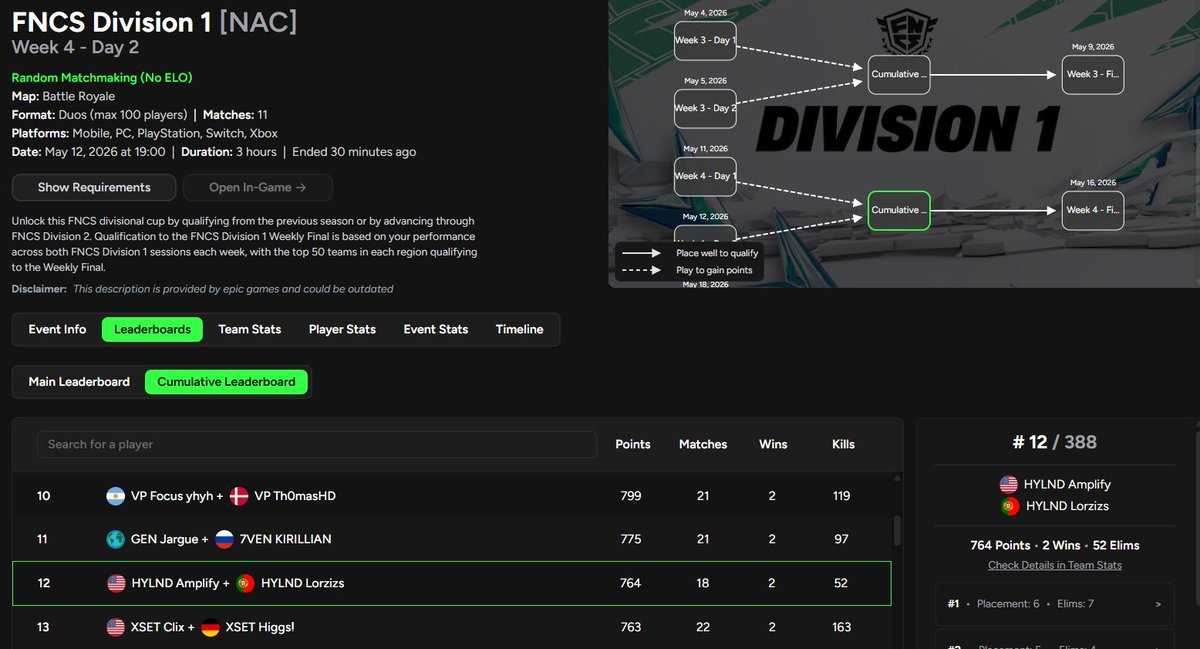The image size is (1200, 649).
Task: Sort by Matches column header
Action: click(703, 444)
